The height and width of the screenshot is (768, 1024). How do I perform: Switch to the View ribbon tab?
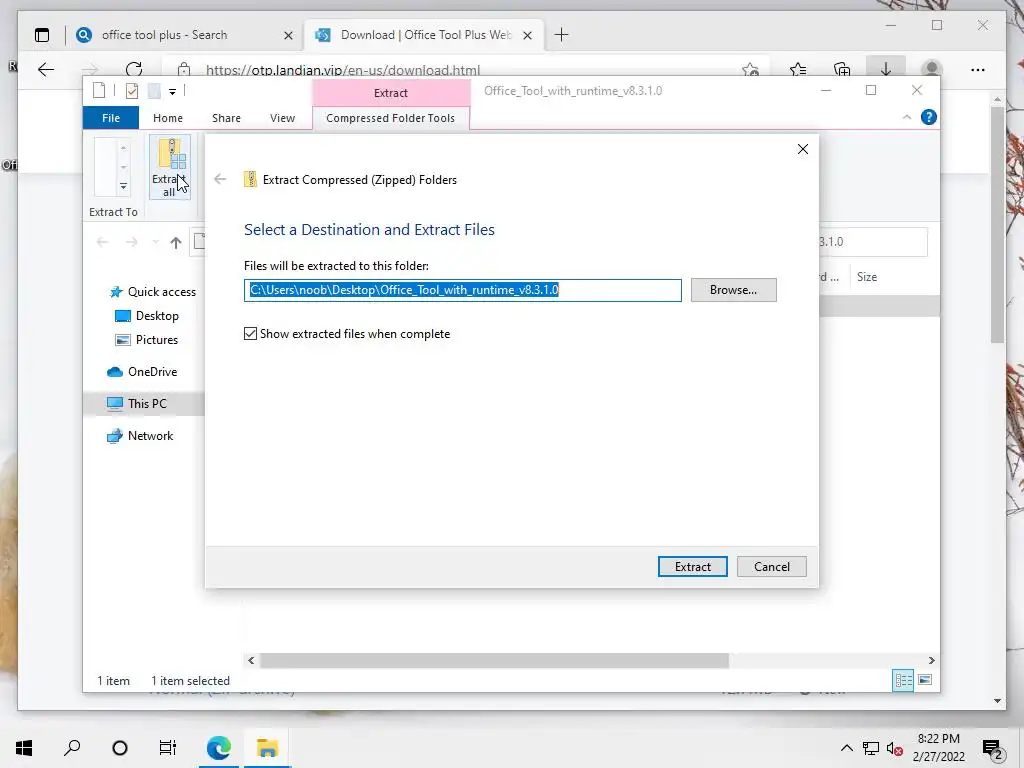click(282, 118)
